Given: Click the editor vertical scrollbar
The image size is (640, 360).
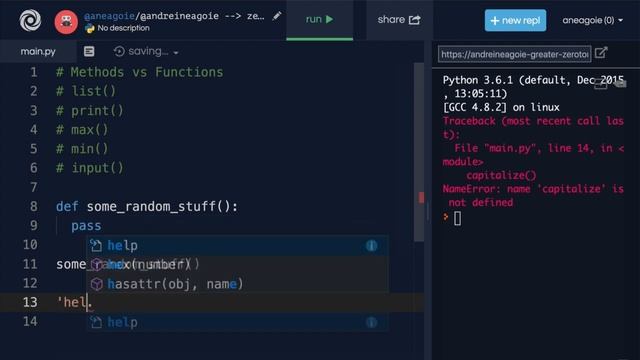Looking at the screenshot, I should pyautogui.click(x=419, y=152).
